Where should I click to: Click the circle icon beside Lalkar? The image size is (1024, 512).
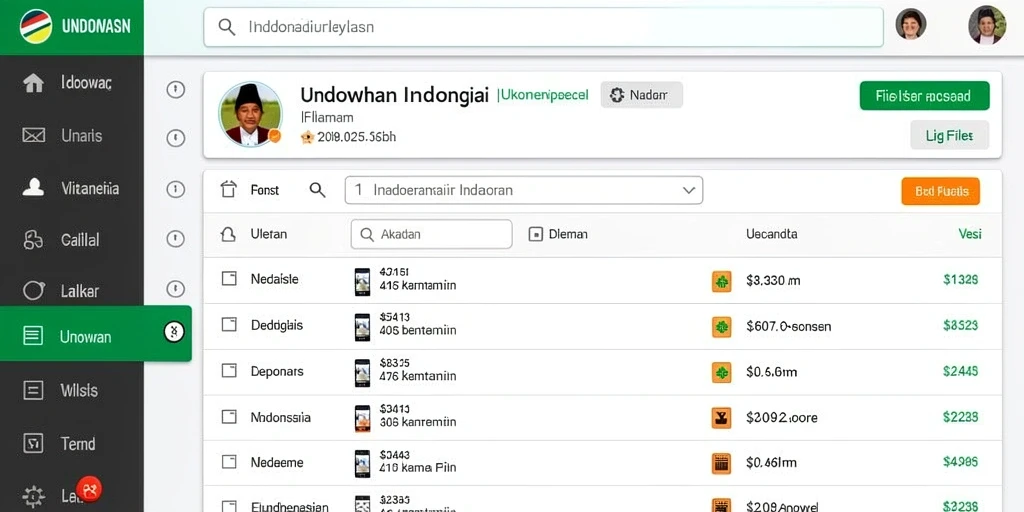coord(33,290)
